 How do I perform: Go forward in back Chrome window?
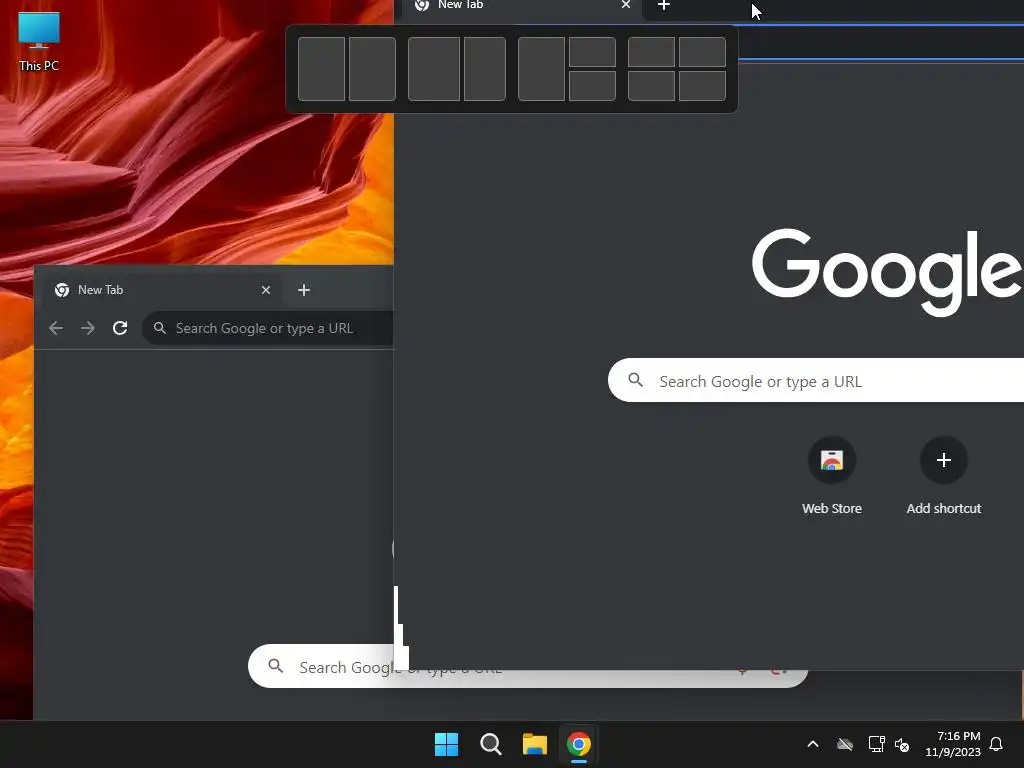pyautogui.click(x=88, y=328)
